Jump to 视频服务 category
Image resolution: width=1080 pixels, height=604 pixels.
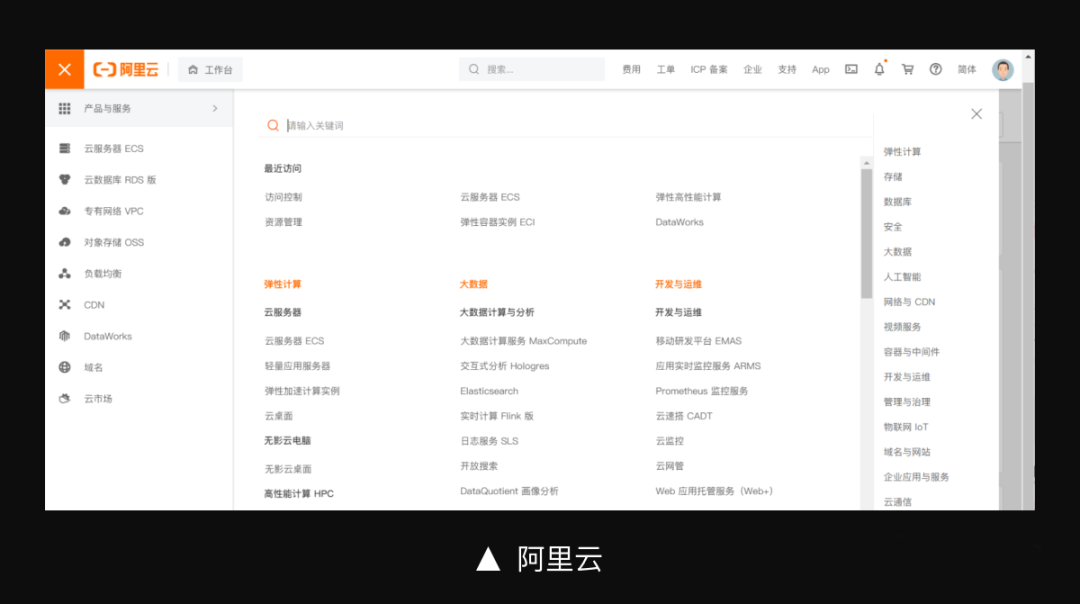click(x=902, y=326)
